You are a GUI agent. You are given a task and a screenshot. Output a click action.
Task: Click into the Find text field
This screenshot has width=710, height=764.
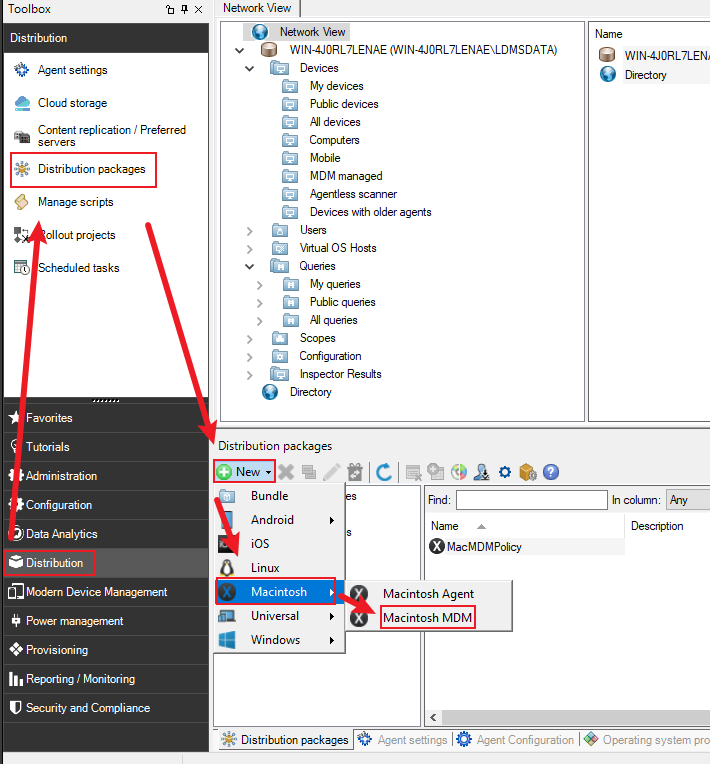coord(531,500)
